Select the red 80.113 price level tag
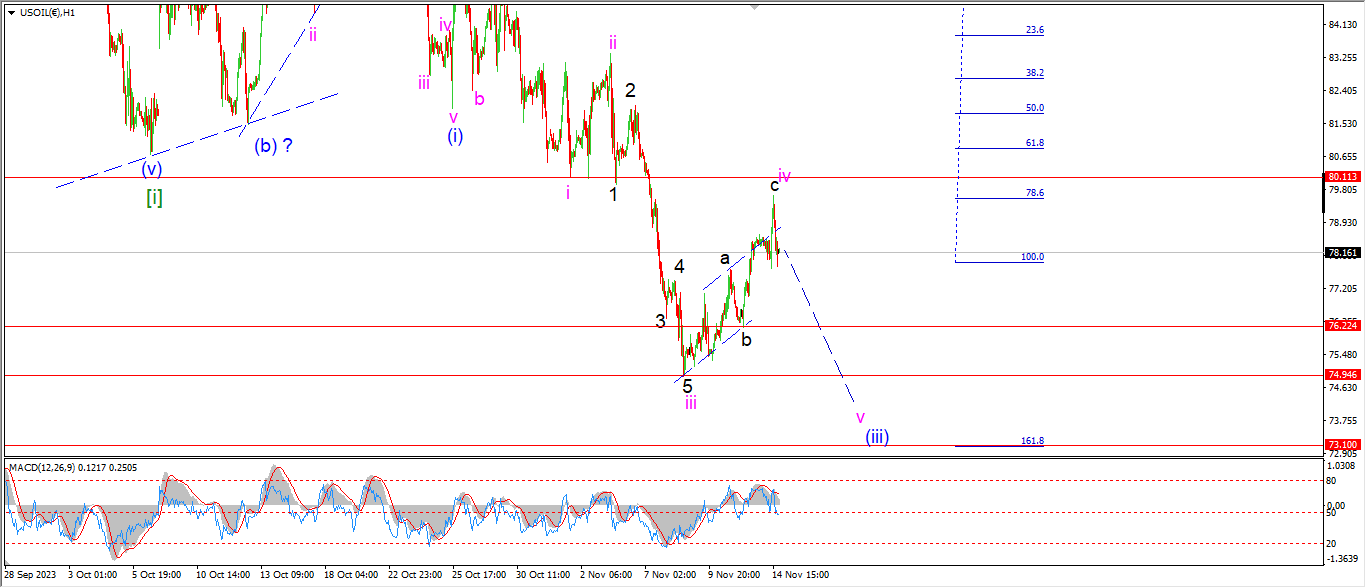The width and height of the screenshot is (1366, 588). click(1342, 177)
